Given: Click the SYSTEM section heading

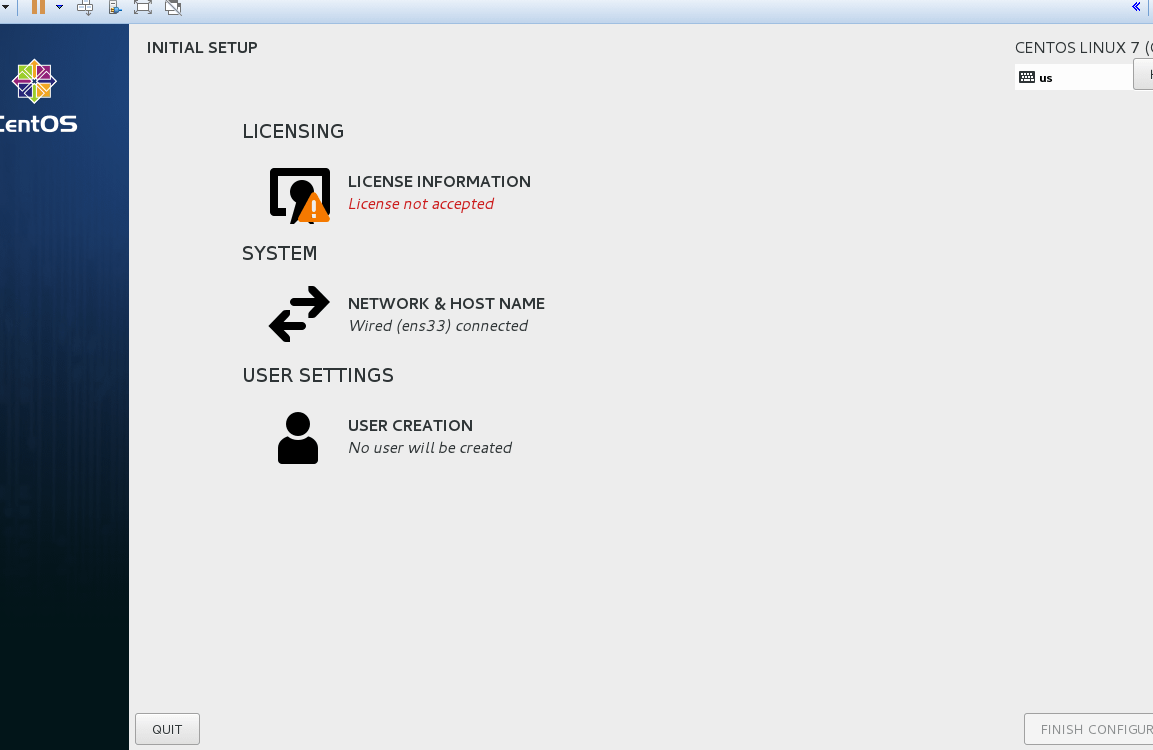Looking at the screenshot, I should click(x=279, y=253).
